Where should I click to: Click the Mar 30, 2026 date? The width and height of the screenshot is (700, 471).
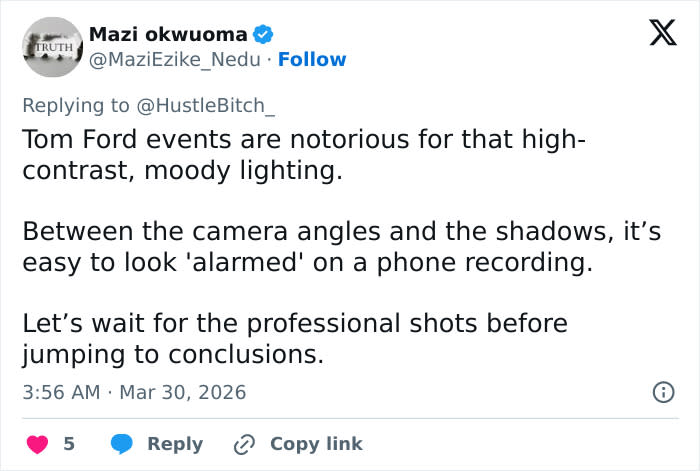pos(182,392)
